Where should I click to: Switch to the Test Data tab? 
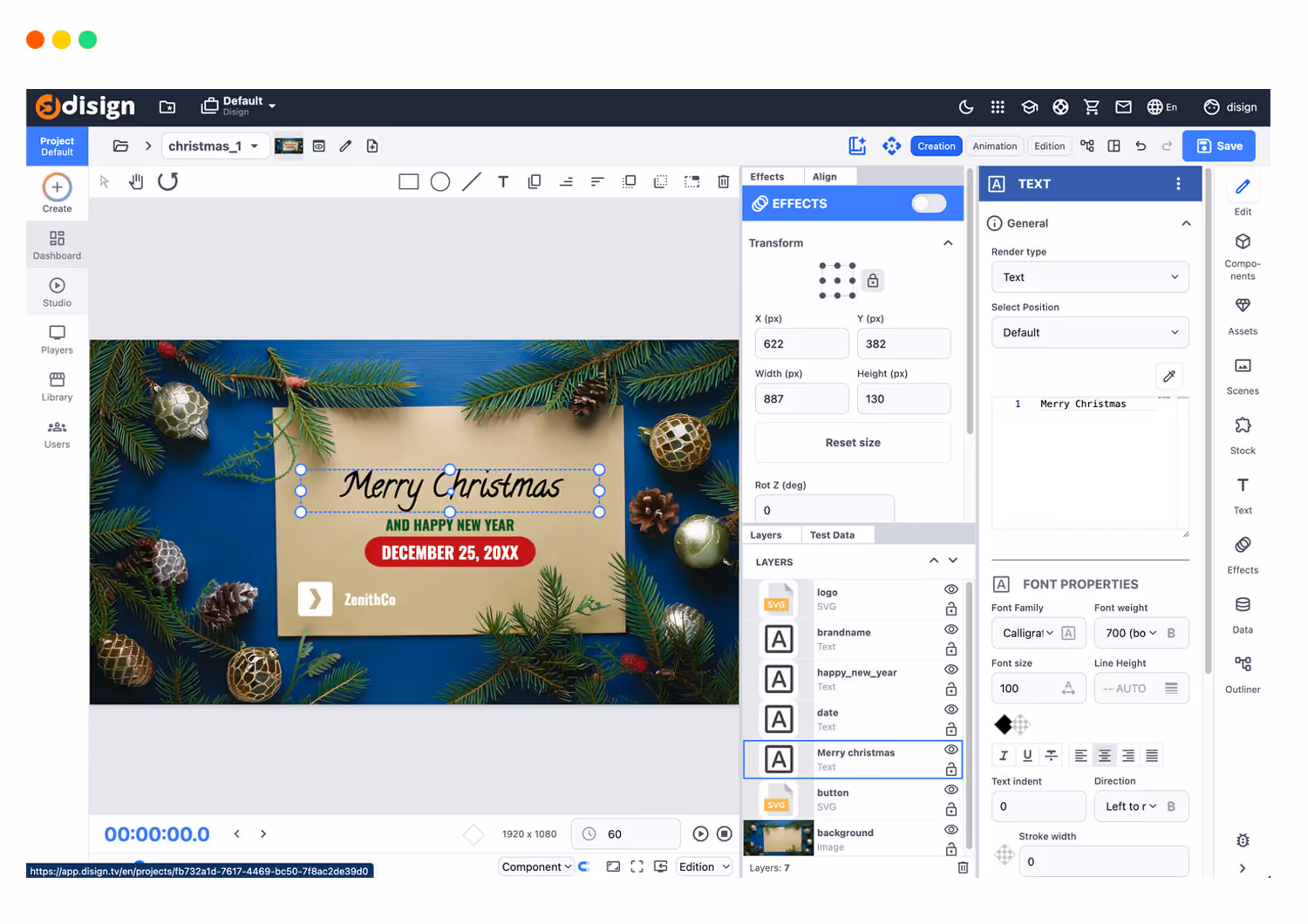click(x=832, y=535)
